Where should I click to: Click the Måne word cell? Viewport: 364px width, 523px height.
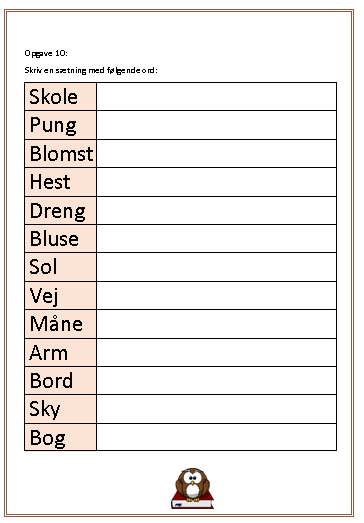click(60, 324)
